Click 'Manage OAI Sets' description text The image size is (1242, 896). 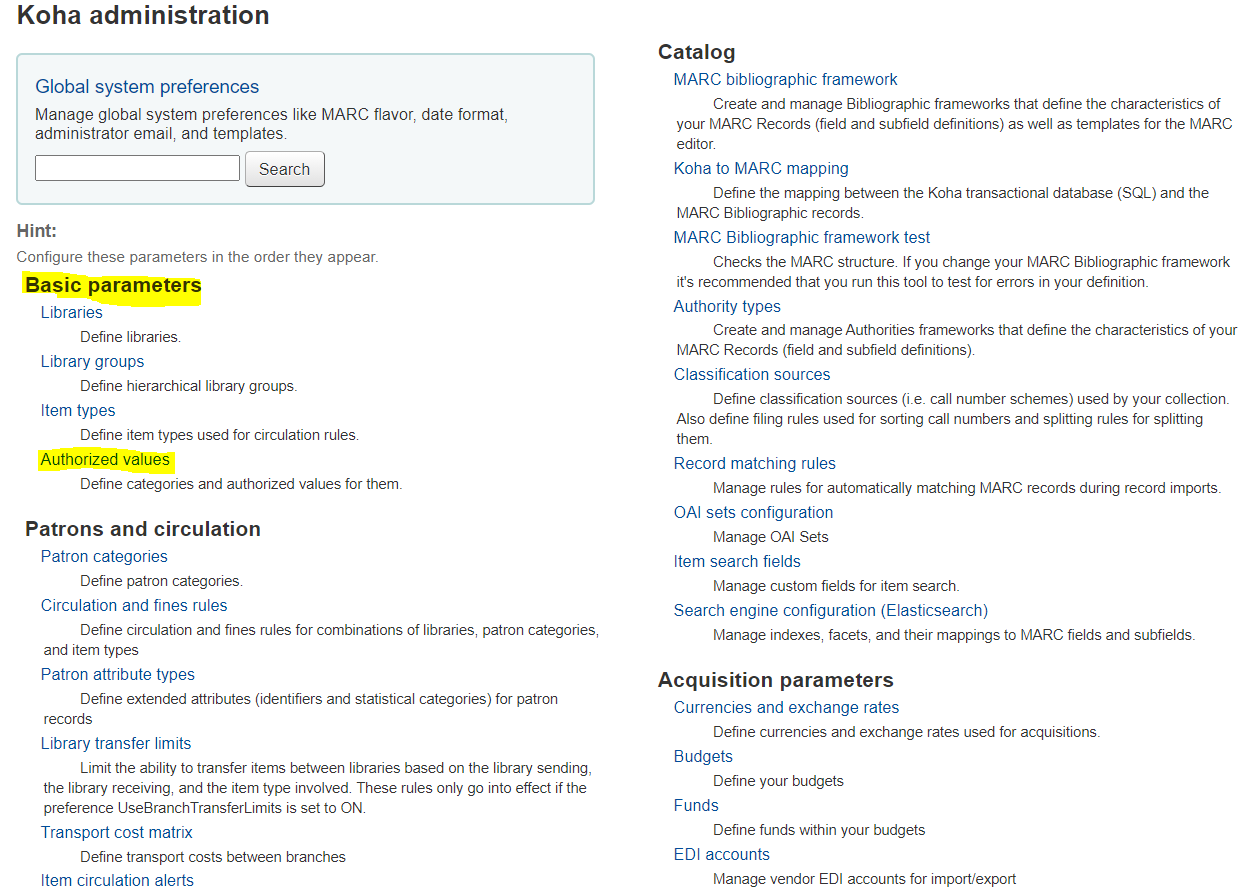coord(771,537)
